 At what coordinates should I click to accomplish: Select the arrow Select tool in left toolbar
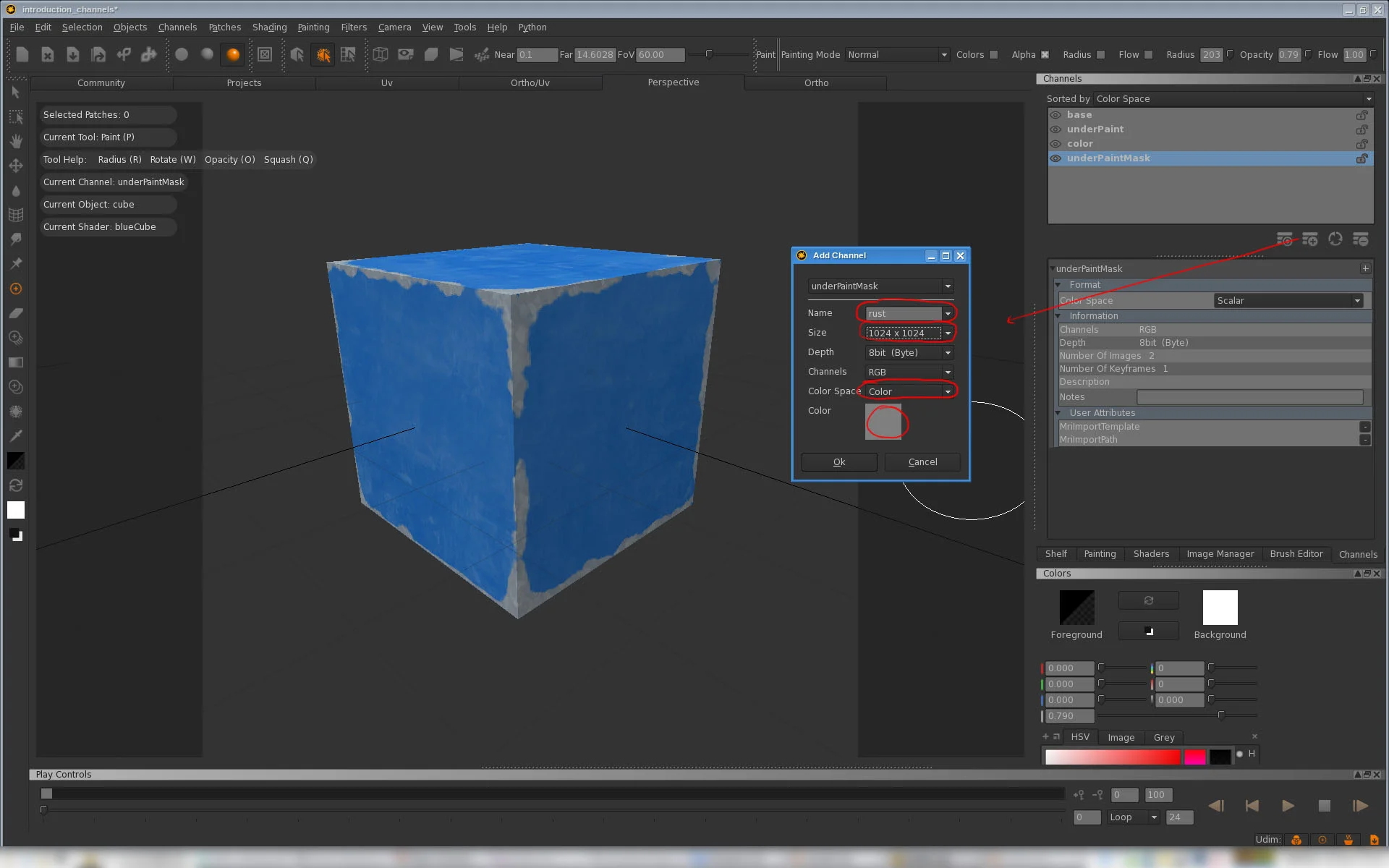click(16, 92)
